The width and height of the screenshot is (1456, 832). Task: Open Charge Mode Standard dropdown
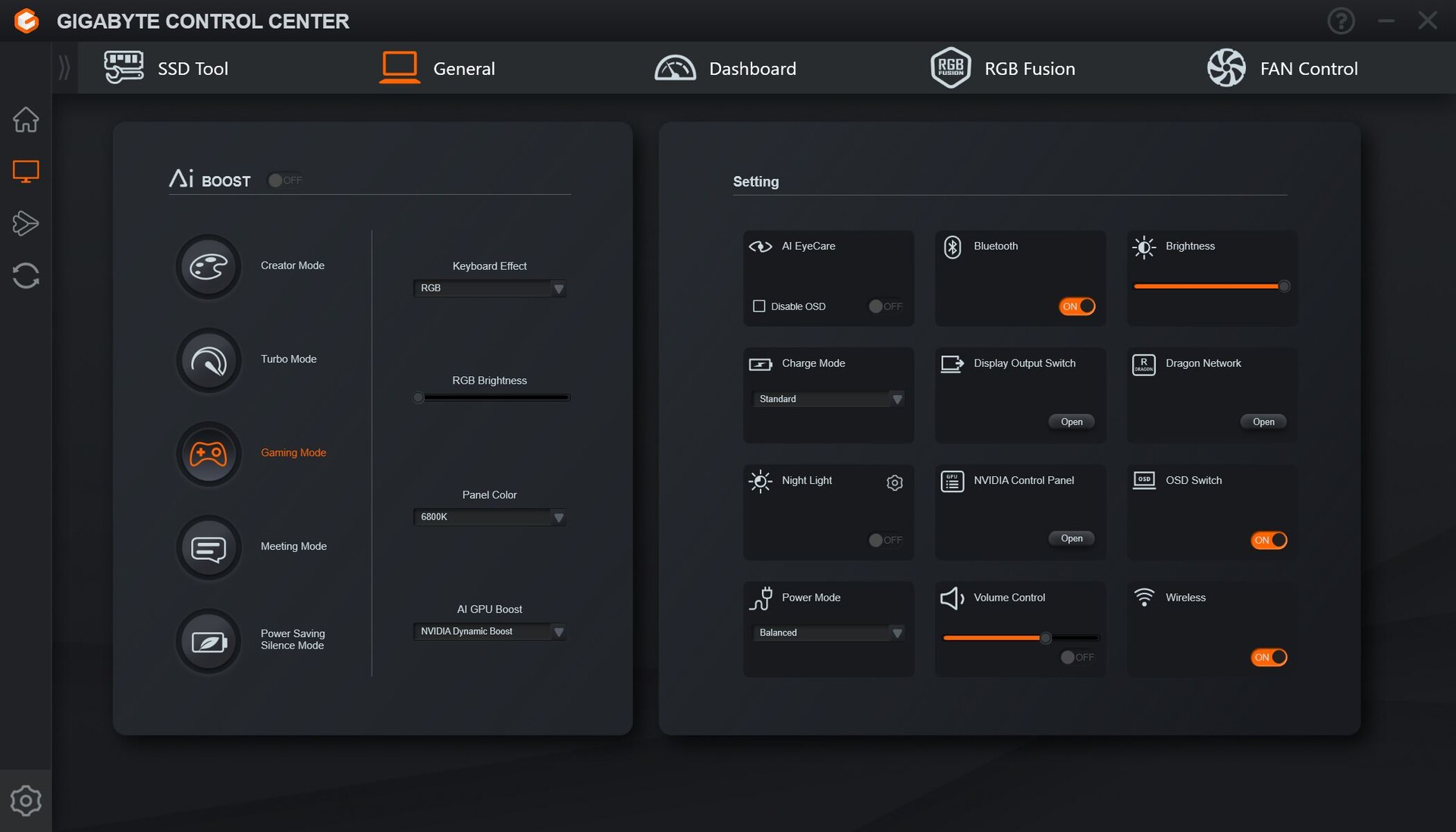click(x=828, y=399)
